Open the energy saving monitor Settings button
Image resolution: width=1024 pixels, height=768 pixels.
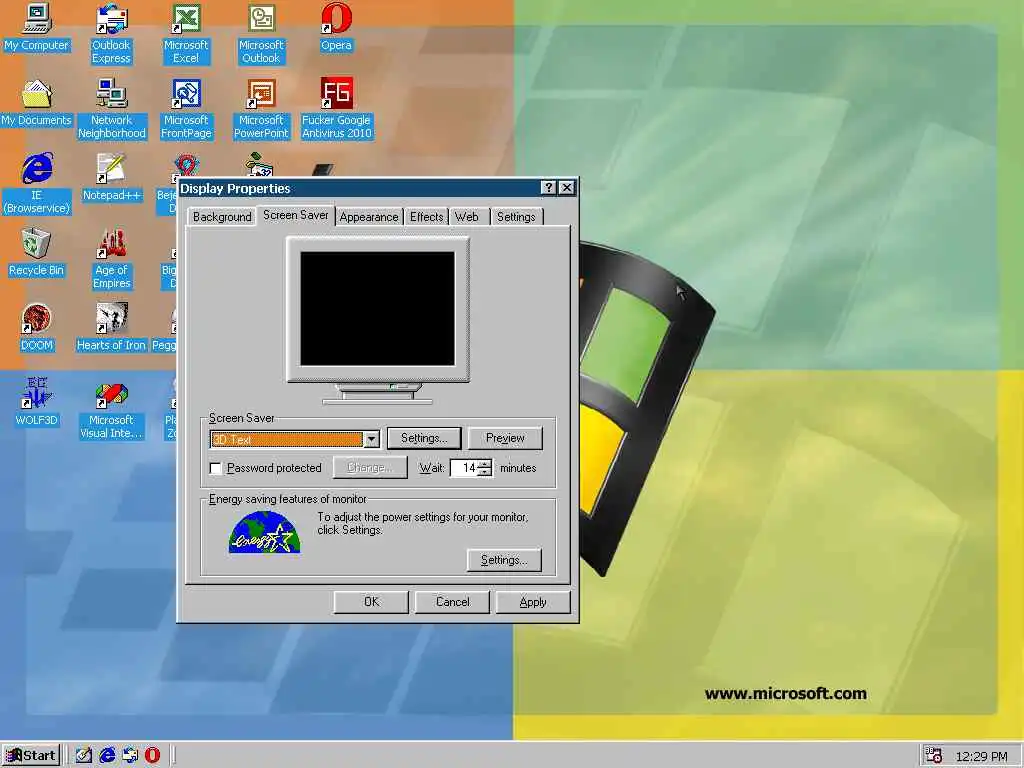(504, 560)
